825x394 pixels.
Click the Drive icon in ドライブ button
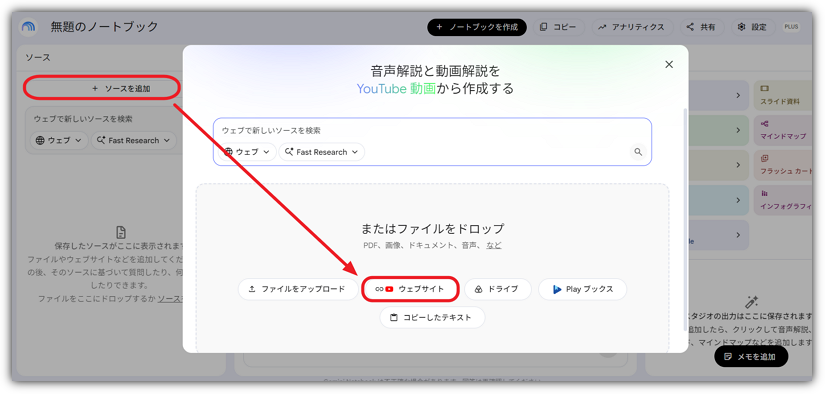(479, 289)
